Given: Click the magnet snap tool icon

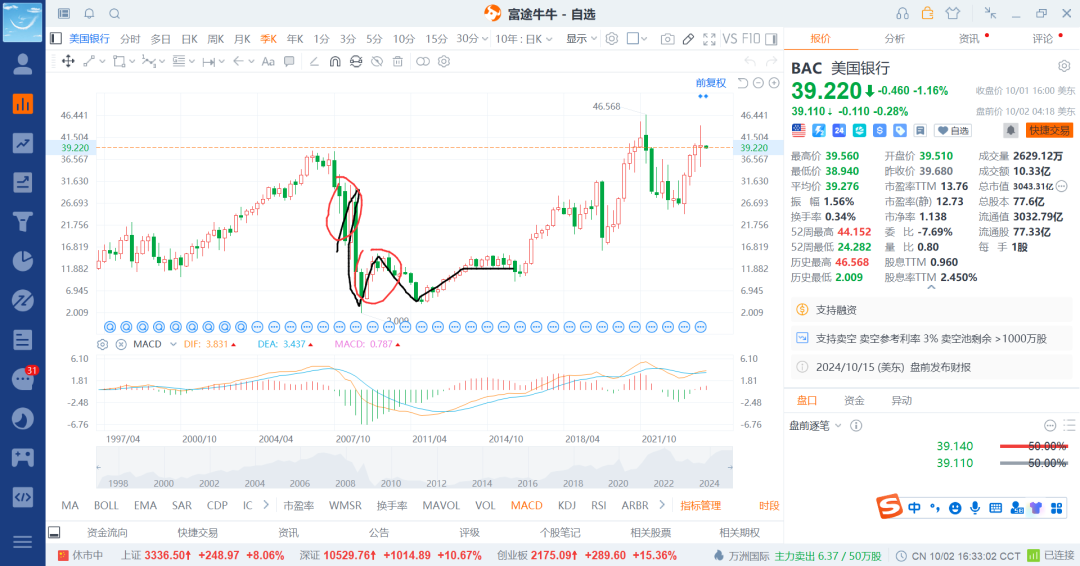Looking at the screenshot, I should point(335,61).
